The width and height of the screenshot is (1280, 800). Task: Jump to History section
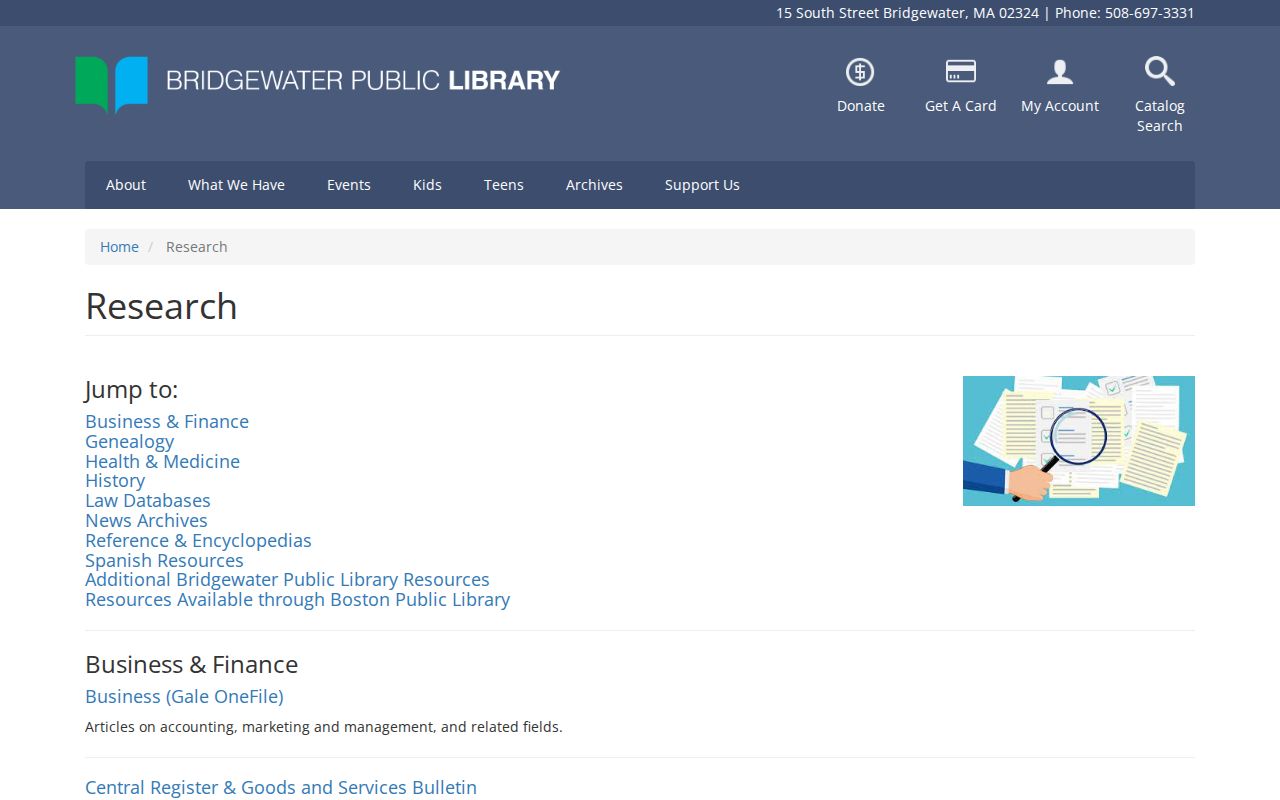tap(115, 481)
